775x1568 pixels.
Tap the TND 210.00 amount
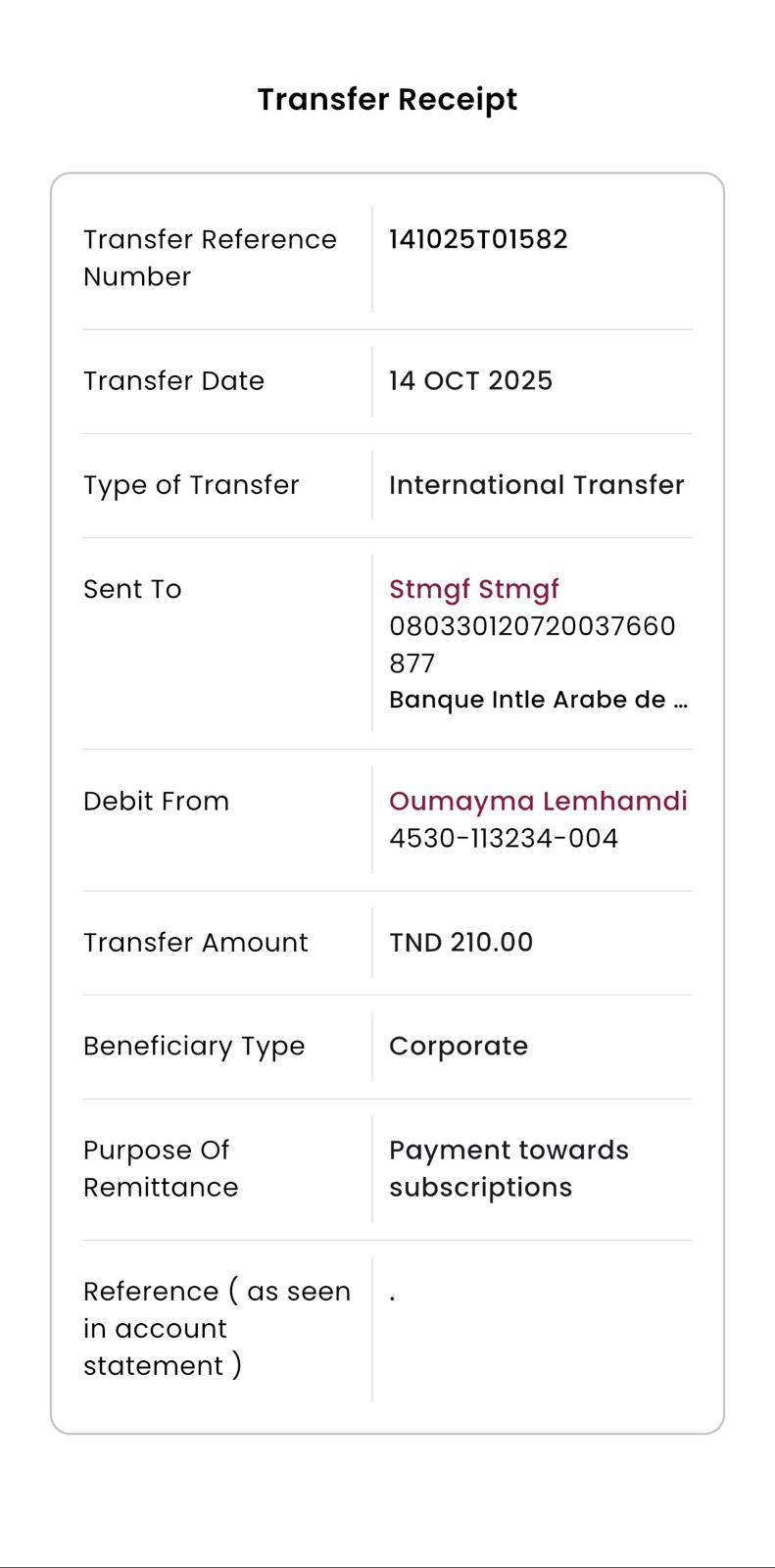[460, 943]
